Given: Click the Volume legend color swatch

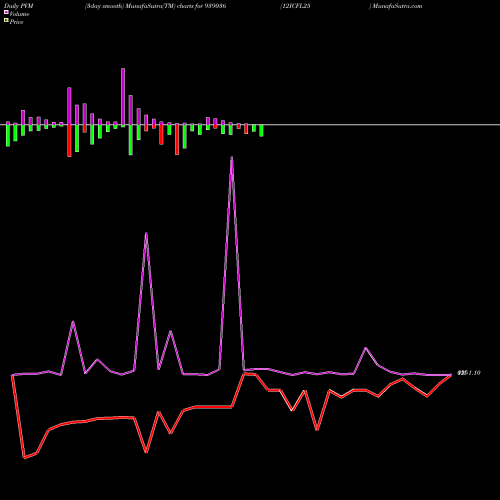Looking at the screenshot, I should click(6, 12).
